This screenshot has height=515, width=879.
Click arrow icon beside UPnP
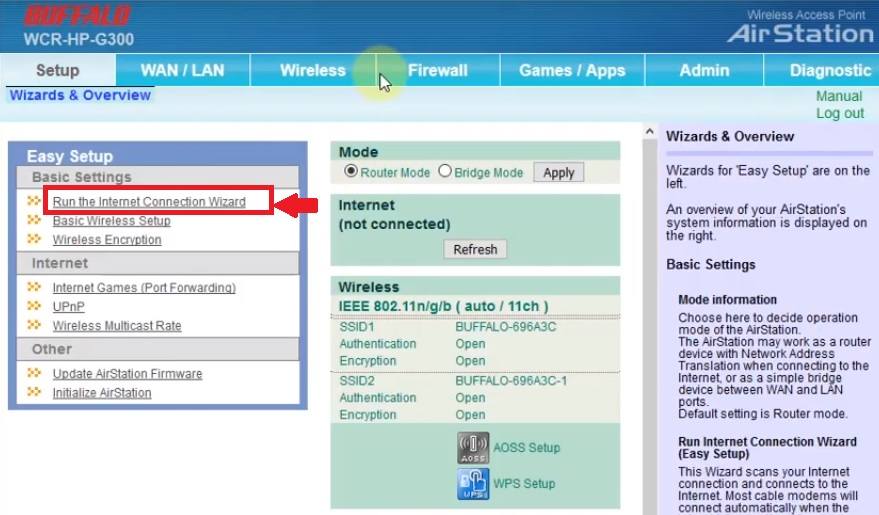[x=34, y=307]
